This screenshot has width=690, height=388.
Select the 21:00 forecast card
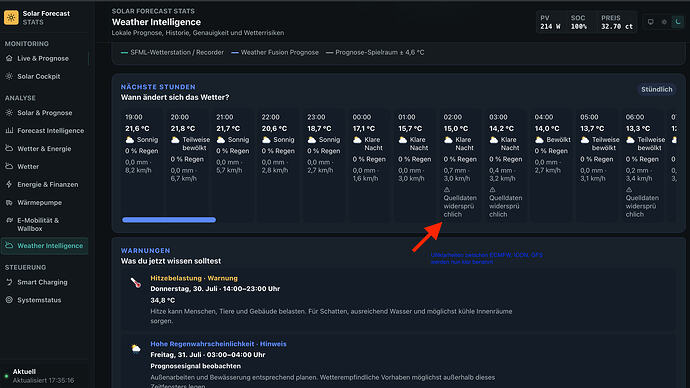[x=233, y=165]
